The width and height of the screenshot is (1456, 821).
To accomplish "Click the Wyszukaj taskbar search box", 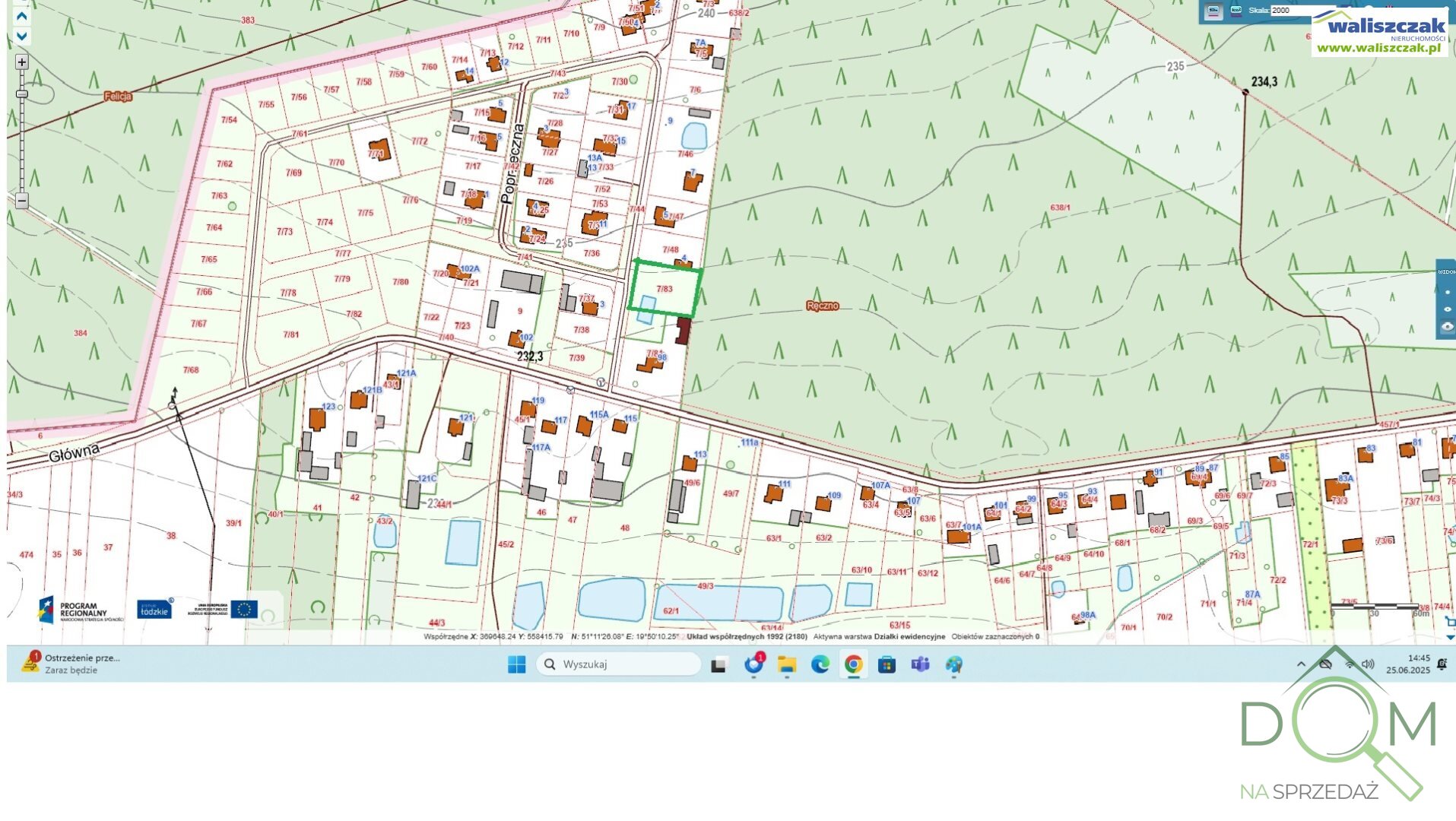I will tap(619, 664).
